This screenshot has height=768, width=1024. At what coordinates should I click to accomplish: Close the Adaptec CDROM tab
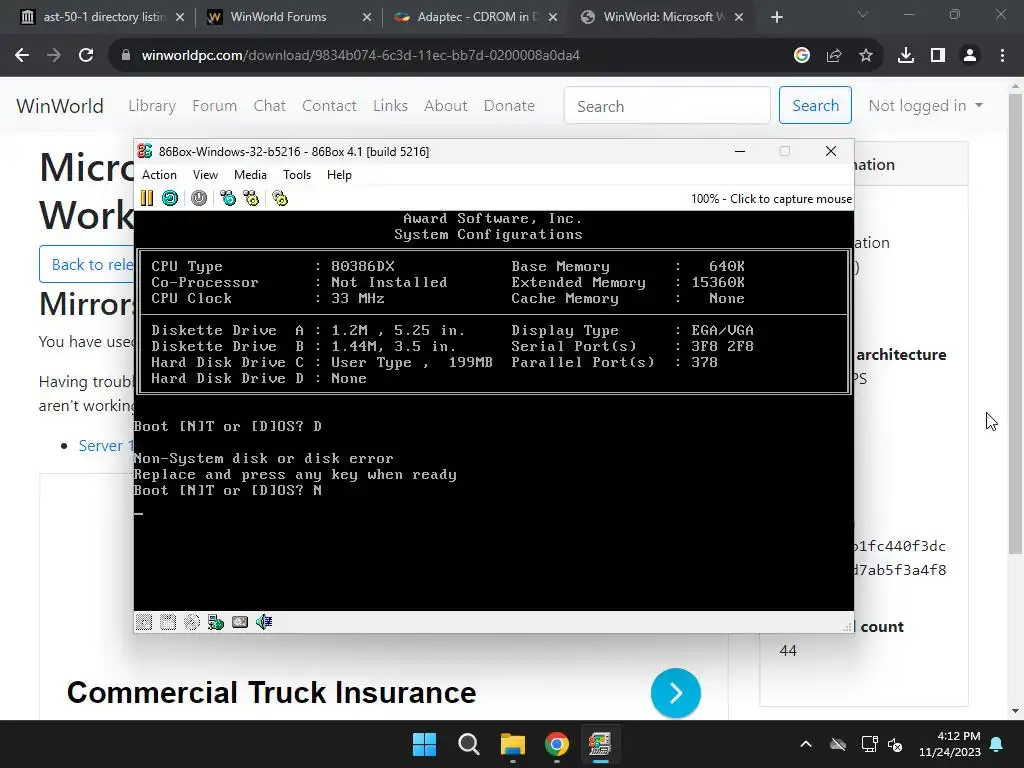[x=553, y=17]
